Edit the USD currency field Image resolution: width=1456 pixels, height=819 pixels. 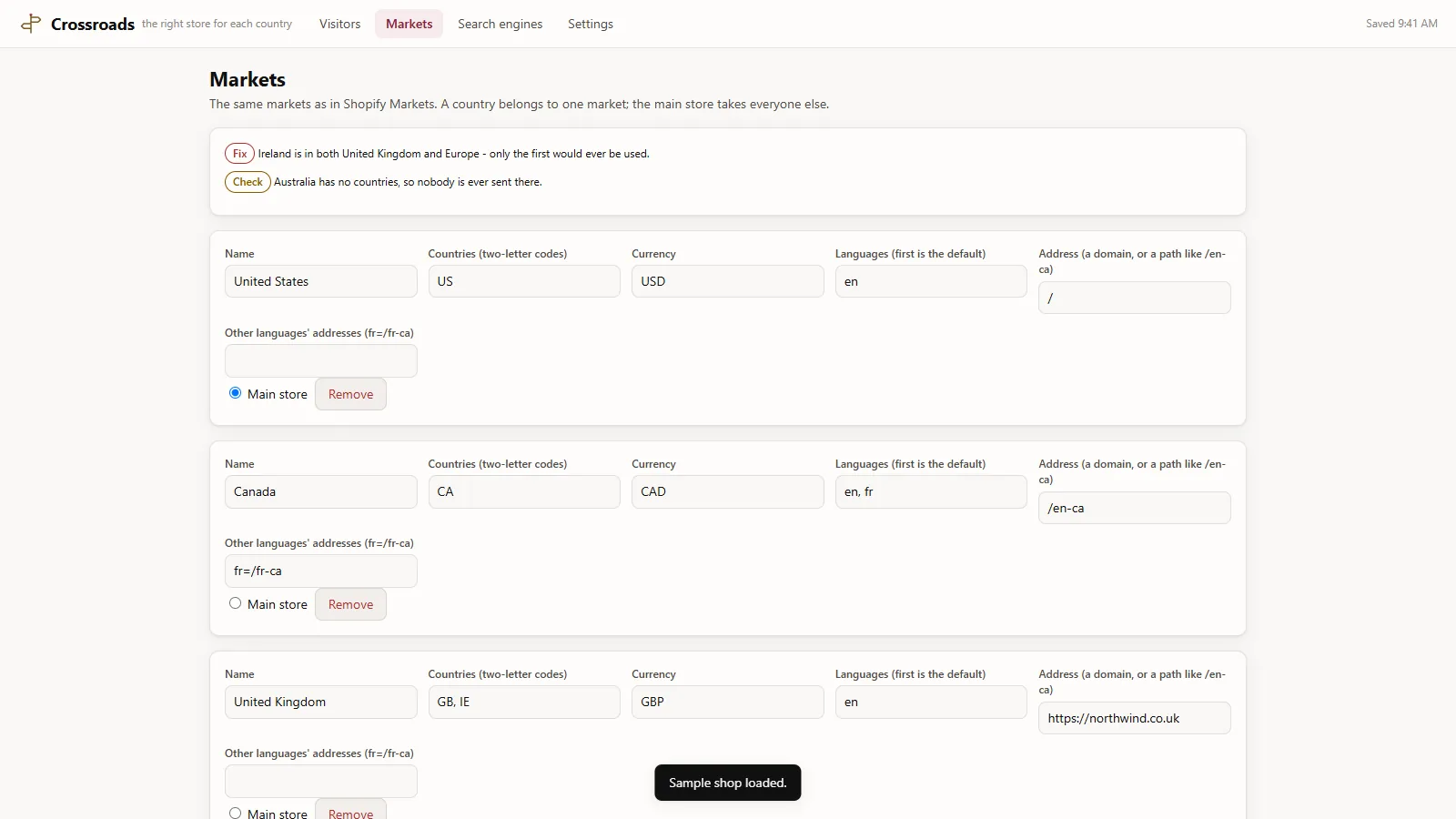click(727, 281)
